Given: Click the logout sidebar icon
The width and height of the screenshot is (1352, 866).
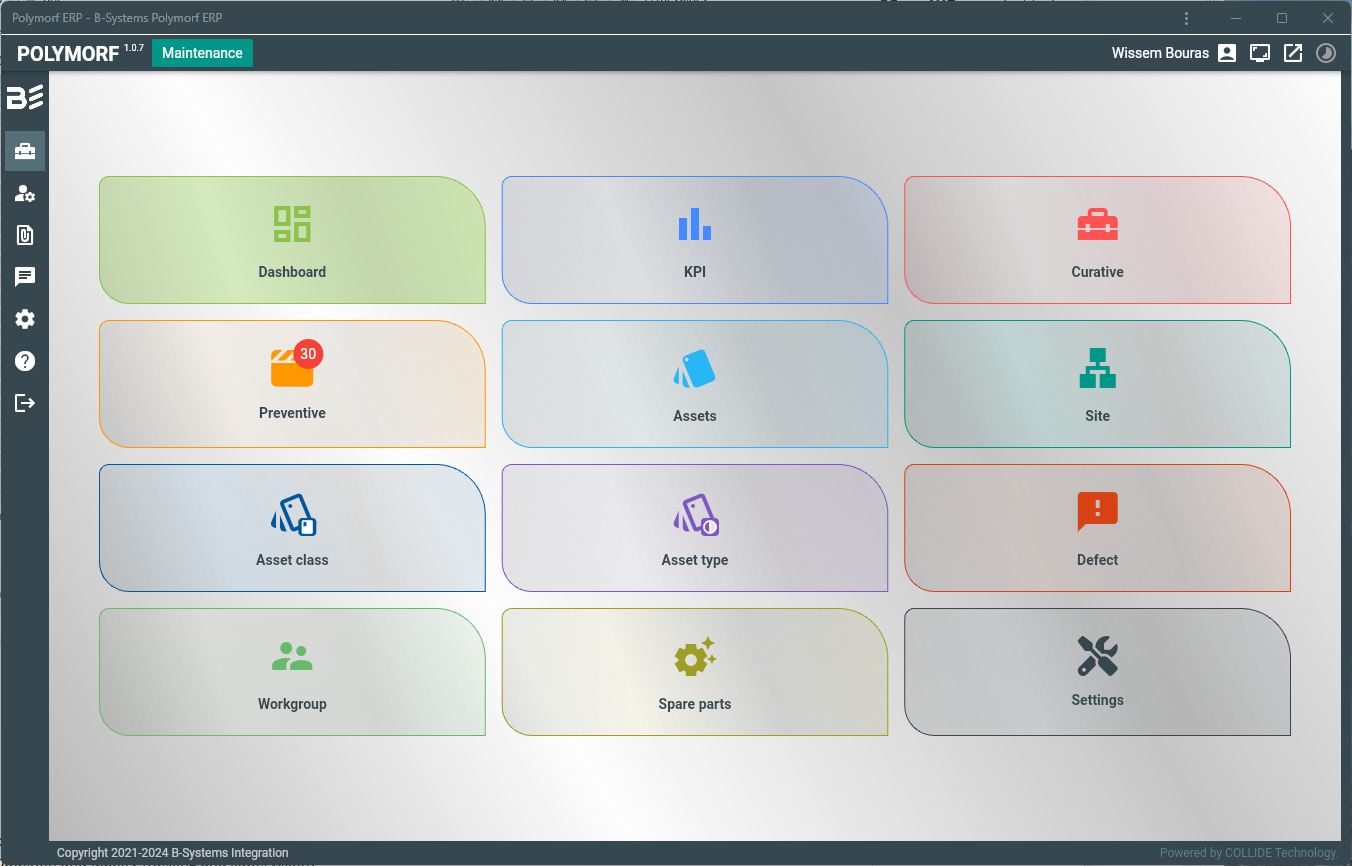Looking at the screenshot, I should click(25, 403).
